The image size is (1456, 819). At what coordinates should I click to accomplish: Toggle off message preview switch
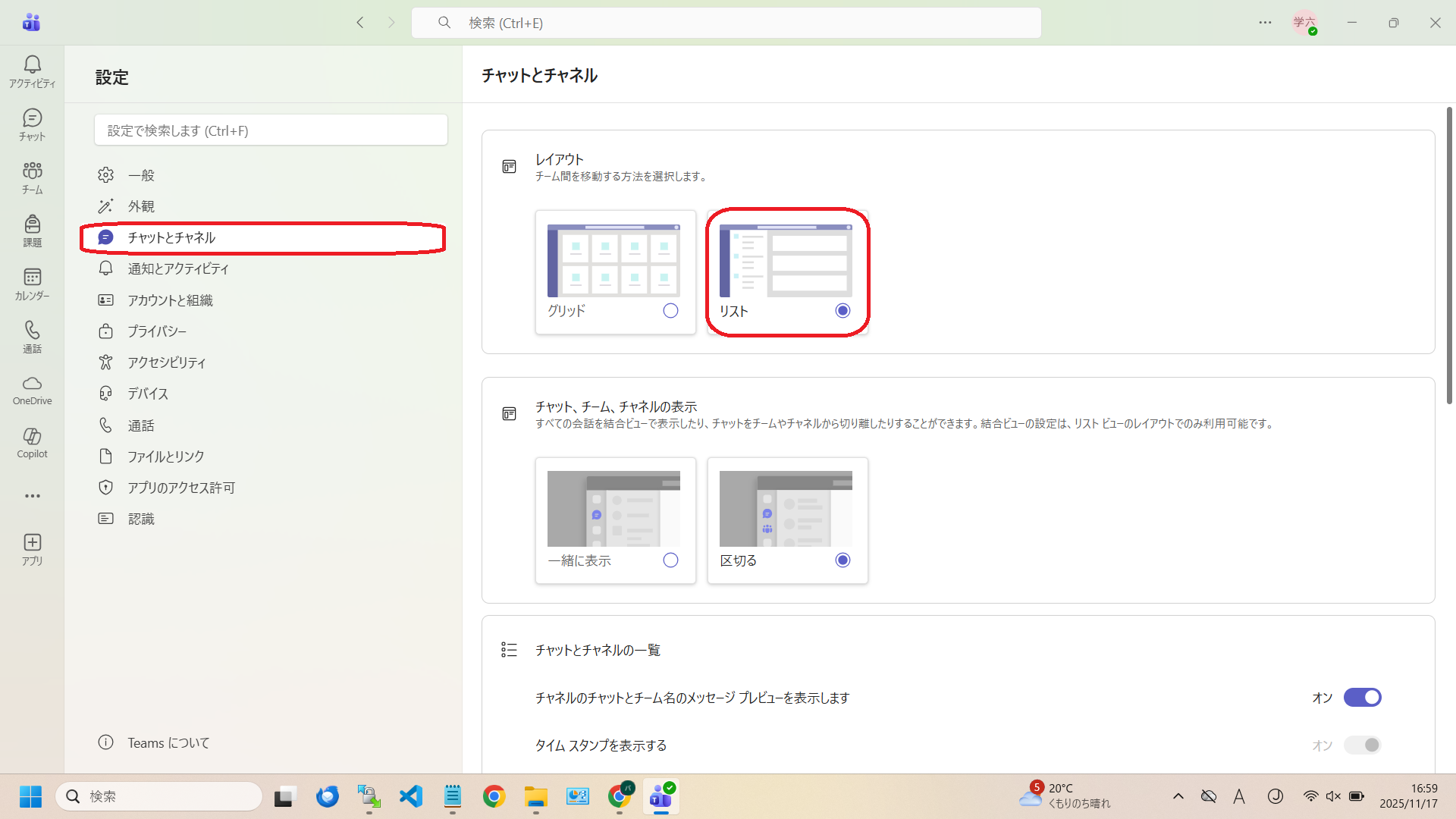(x=1362, y=698)
